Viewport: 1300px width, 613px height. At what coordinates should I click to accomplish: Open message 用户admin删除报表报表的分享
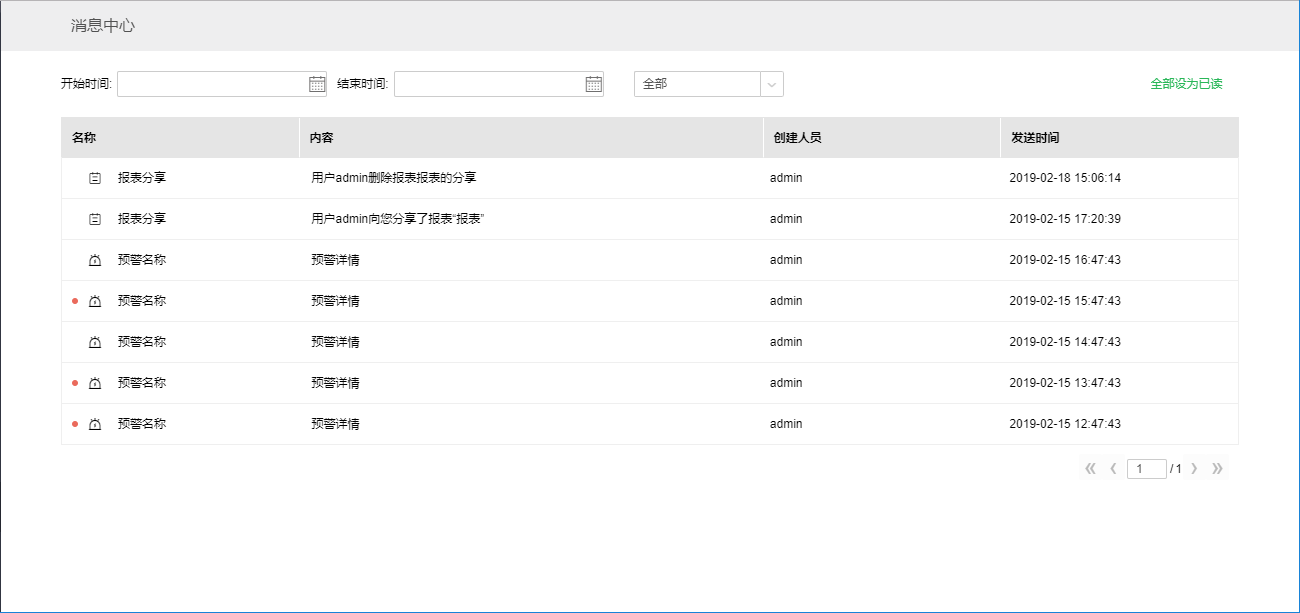coord(393,178)
